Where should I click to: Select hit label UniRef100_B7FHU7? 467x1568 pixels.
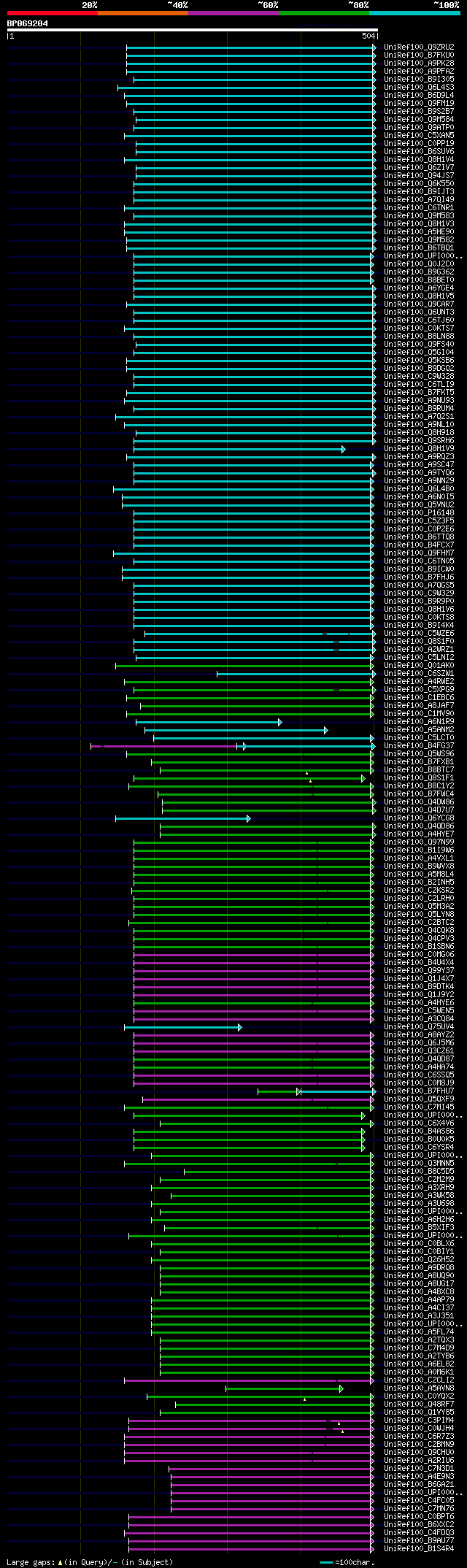(419, 1091)
